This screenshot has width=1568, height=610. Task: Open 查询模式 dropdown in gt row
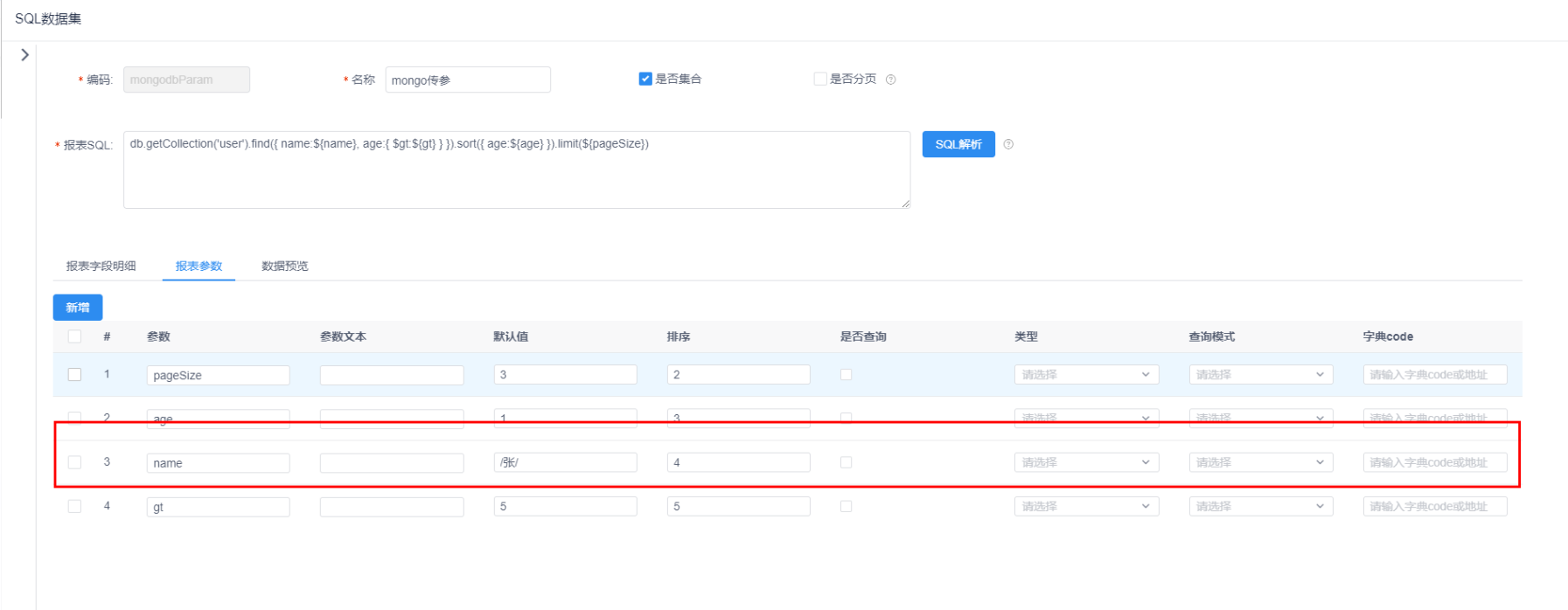[1261, 506]
